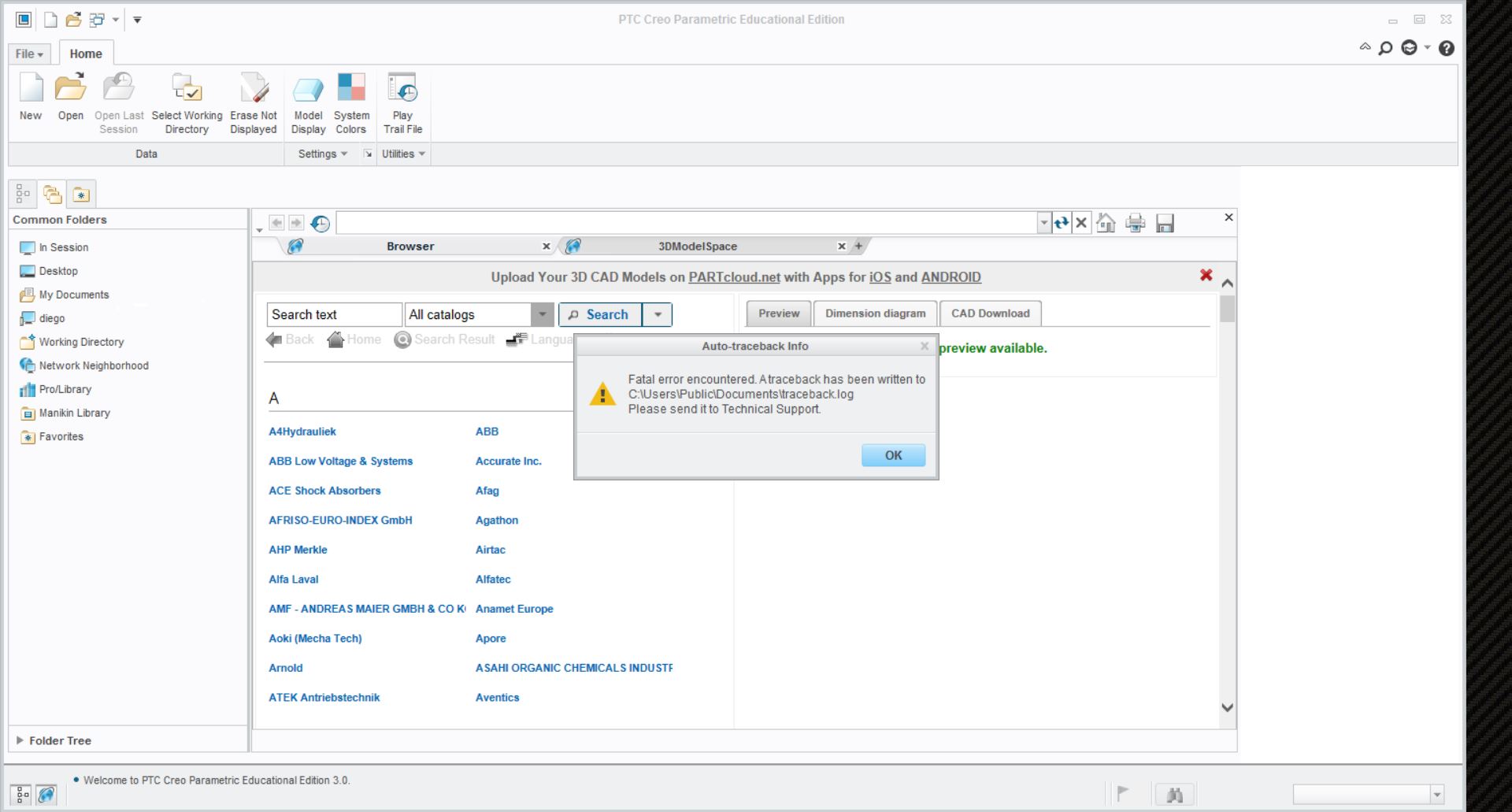Open the selection filter dropdown in status bar

click(x=1436, y=795)
